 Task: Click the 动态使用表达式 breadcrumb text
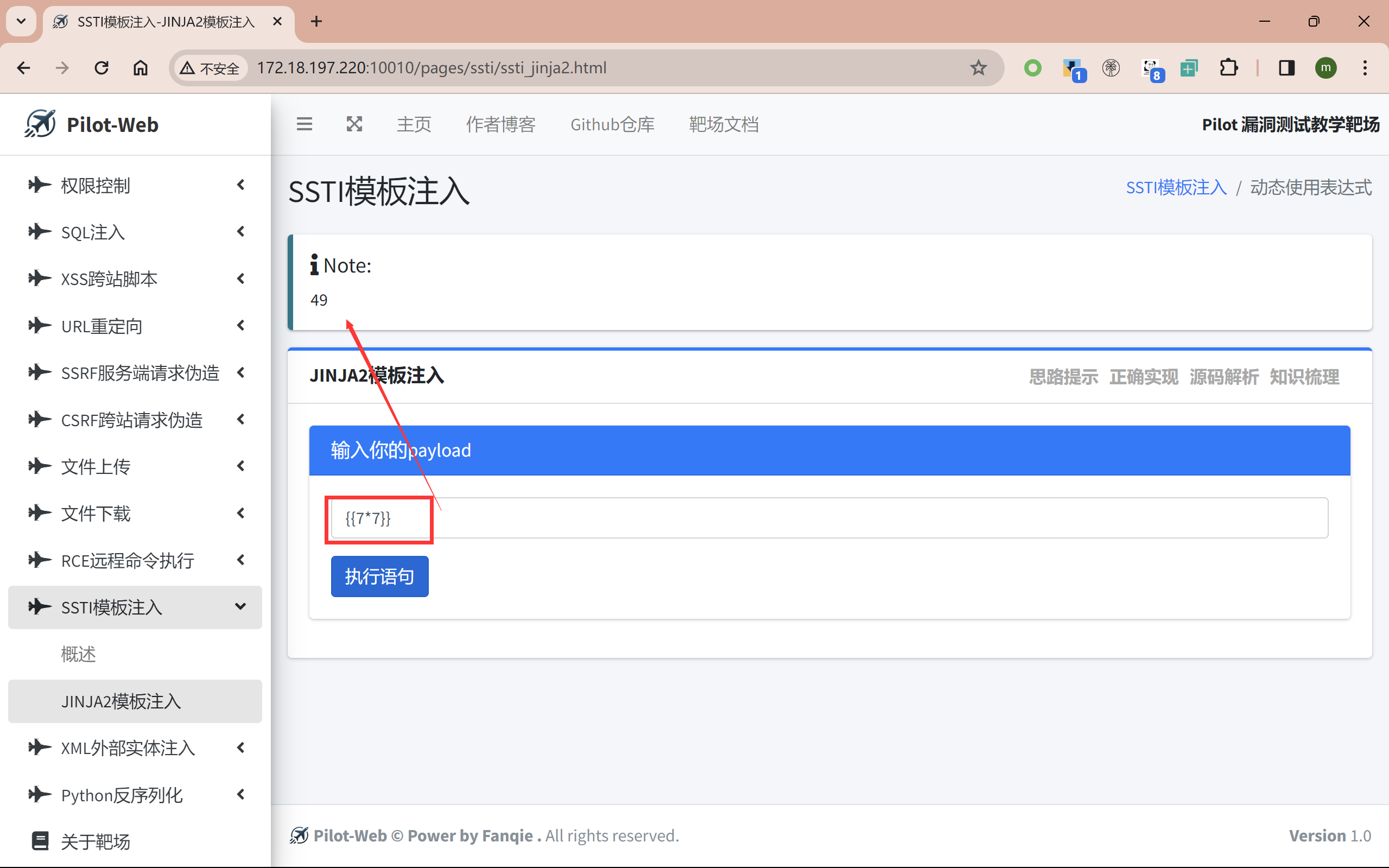point(1311,187)
